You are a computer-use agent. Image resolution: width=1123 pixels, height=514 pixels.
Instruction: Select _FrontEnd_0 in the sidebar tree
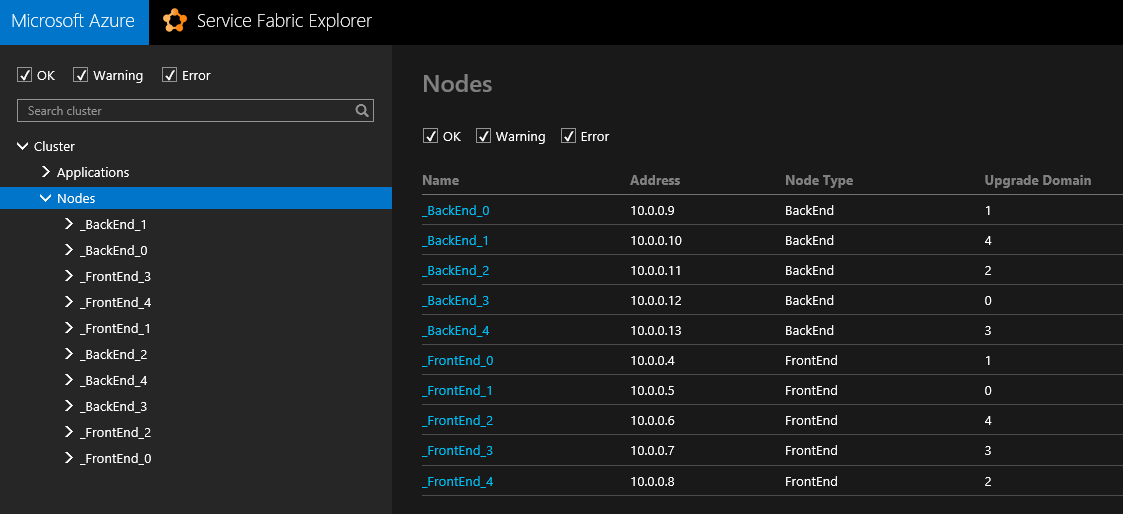tap(116, 458)
